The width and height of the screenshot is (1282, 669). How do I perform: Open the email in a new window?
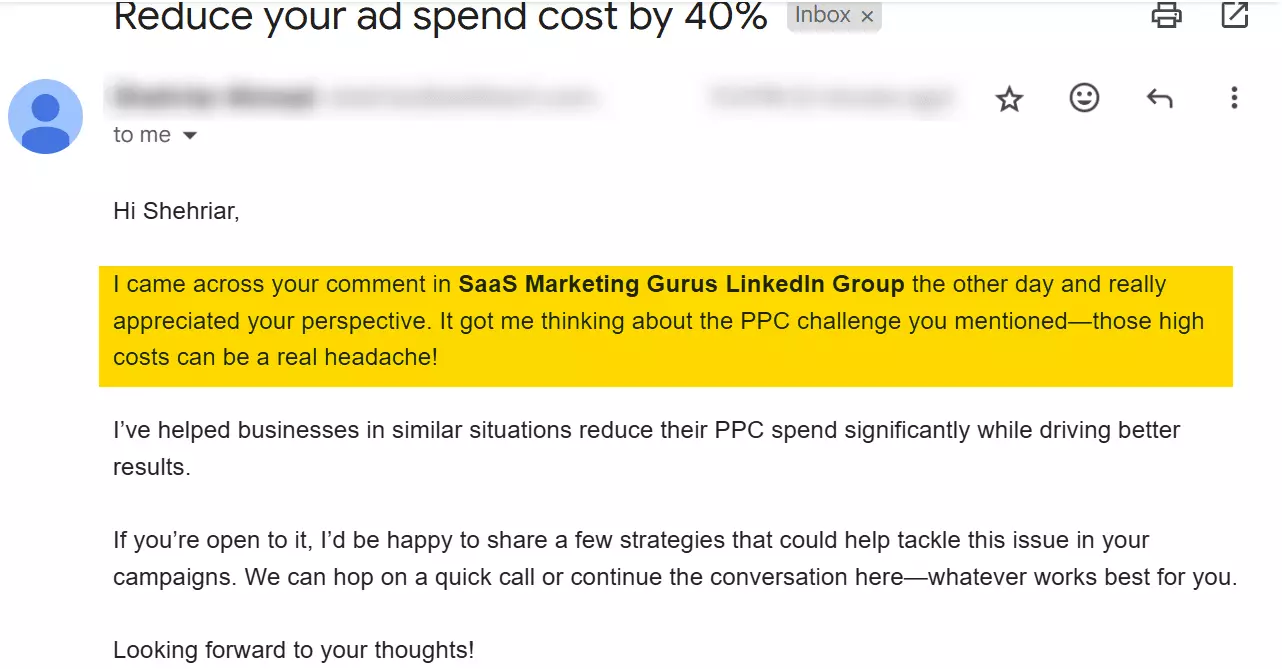pos(1234,15)
